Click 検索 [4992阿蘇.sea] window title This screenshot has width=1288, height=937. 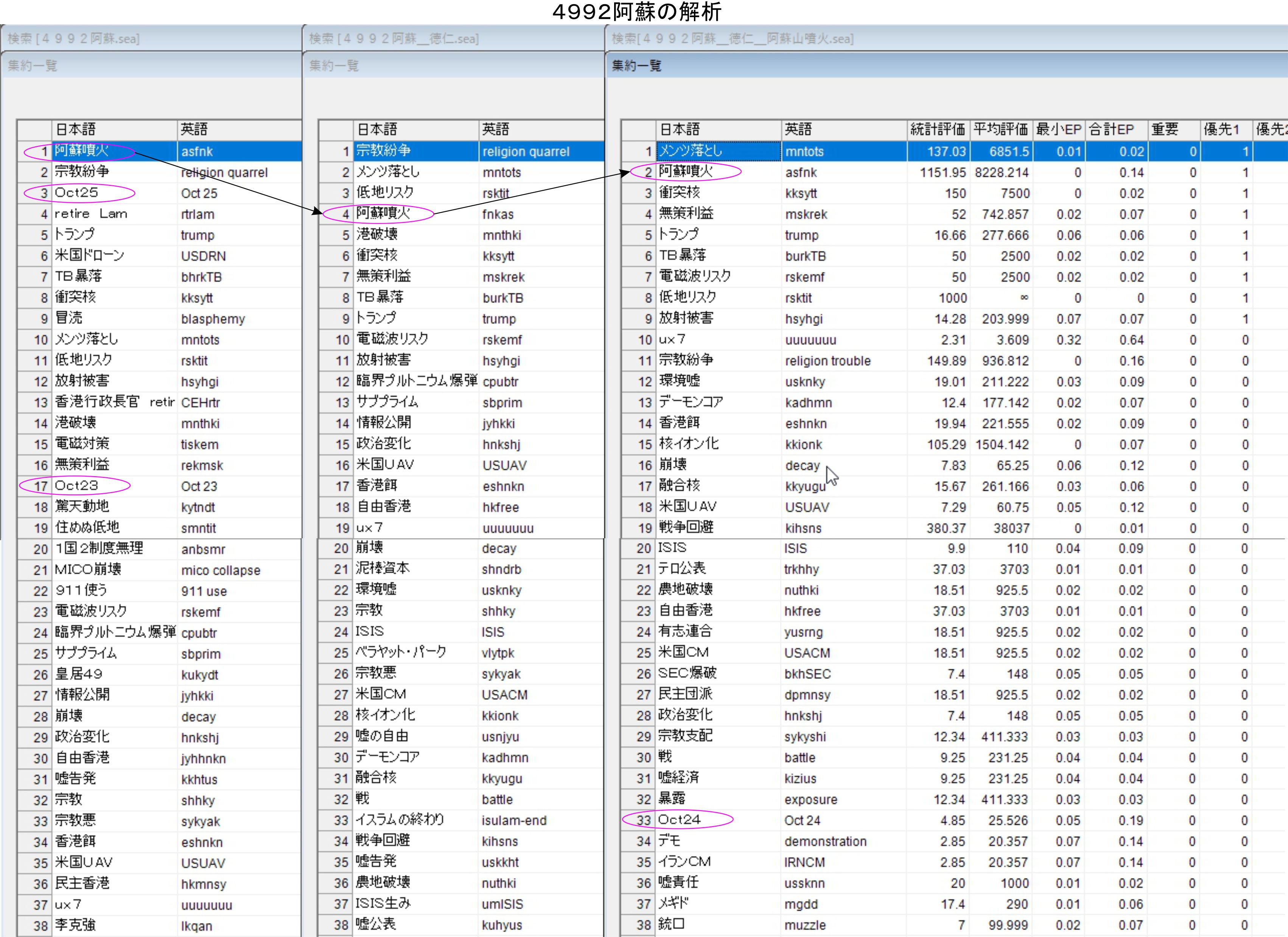pos(74,39)
